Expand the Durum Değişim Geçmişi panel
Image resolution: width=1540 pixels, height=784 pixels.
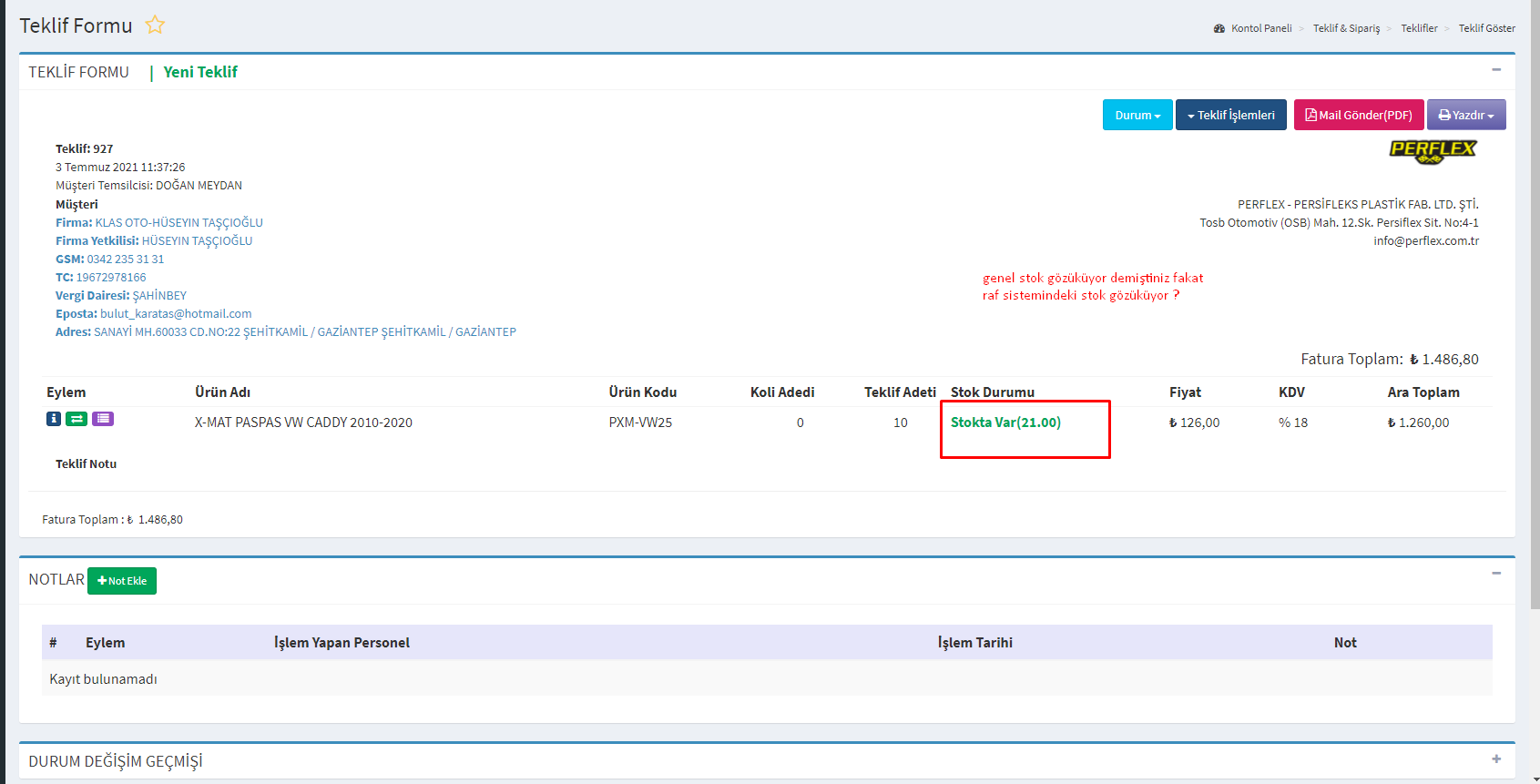1496,759
